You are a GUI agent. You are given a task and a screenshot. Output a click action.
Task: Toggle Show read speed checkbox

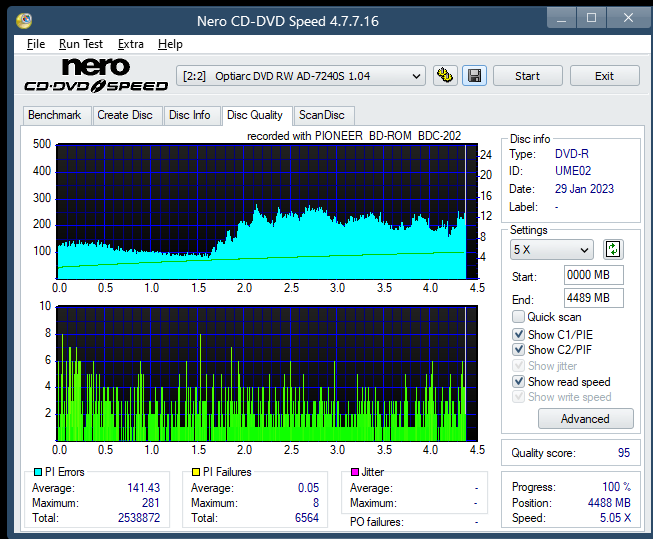pos(518,381)
